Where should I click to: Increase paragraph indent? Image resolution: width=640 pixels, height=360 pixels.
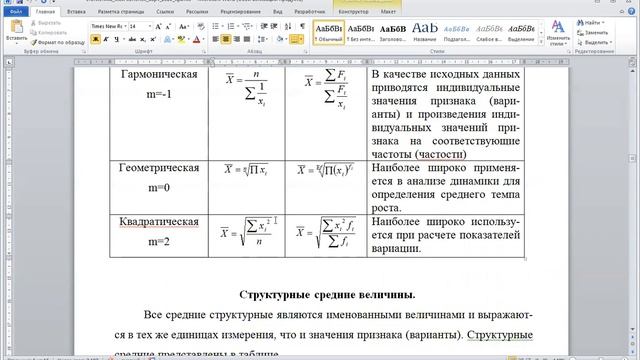(x=274, y=27)
